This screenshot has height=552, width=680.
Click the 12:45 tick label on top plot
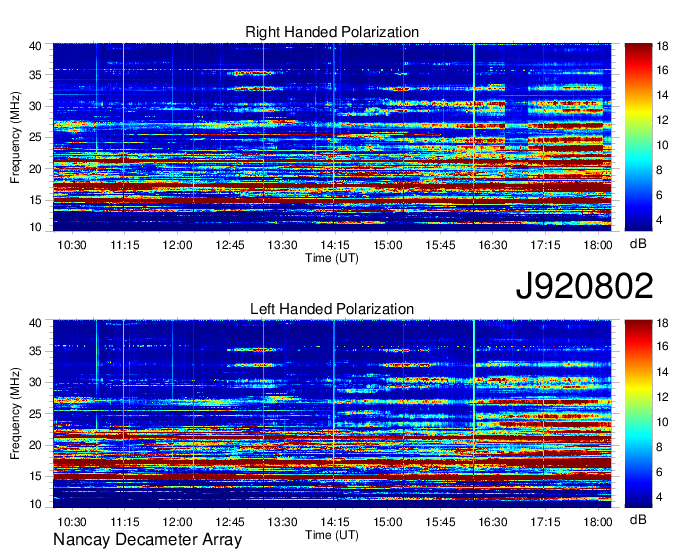[230, 245]
